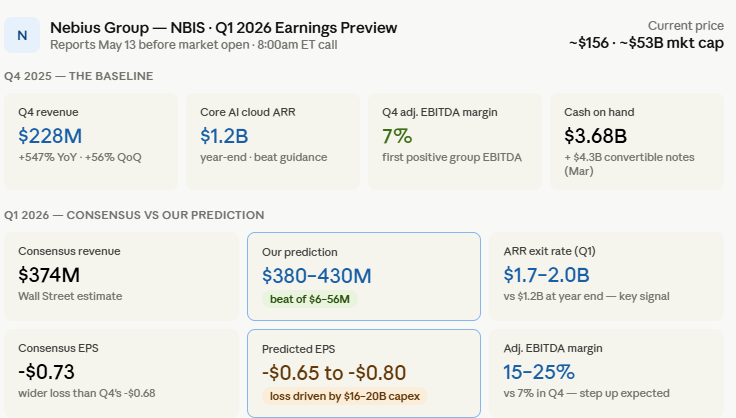The height and width of the screenshot is (418, 736).
Task: Click the vs 7% in Q4 step up note
Action: coord(587,393)
